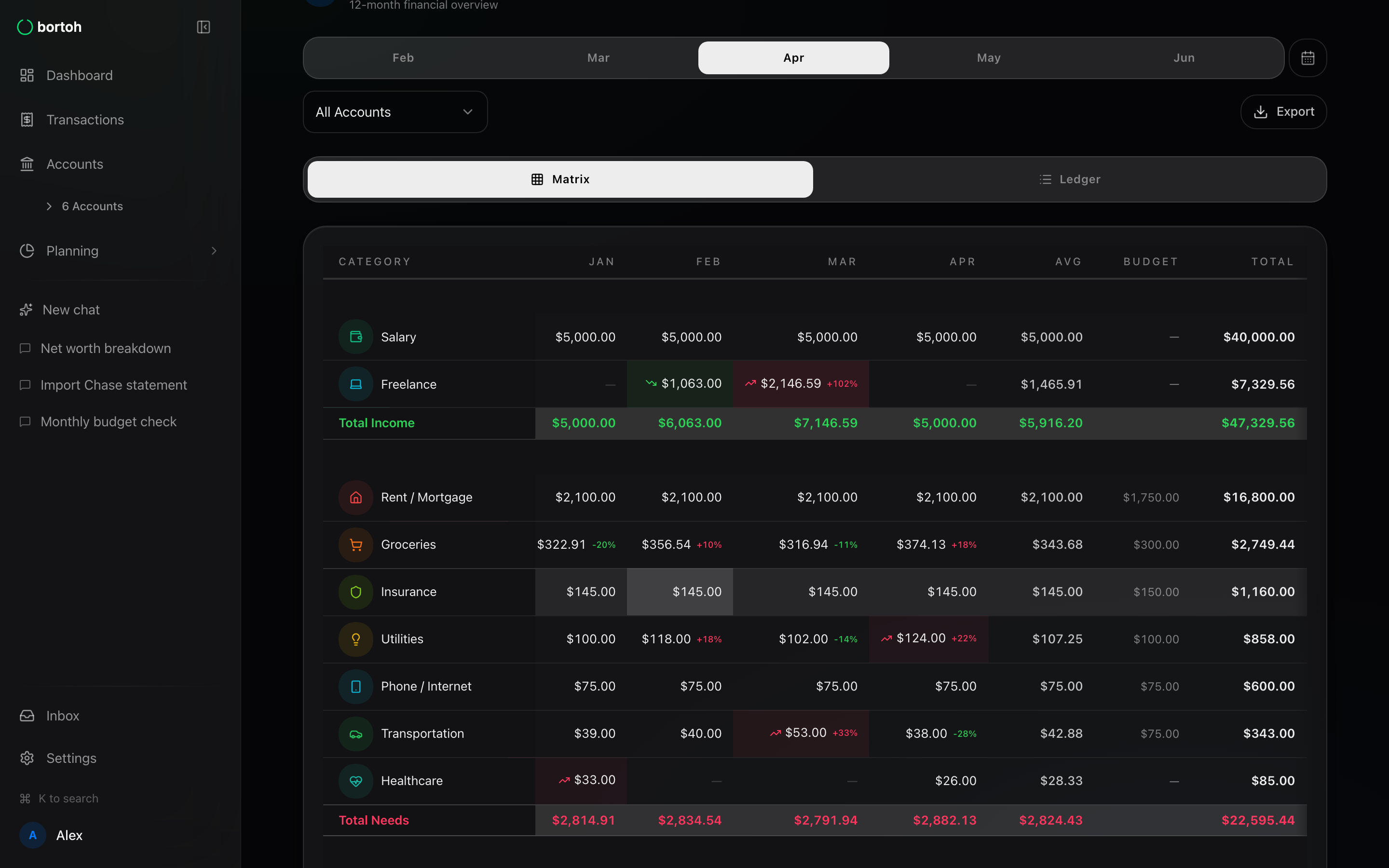
Task: Click the Rent / Mortgage house icon
Action: [356, 497]
